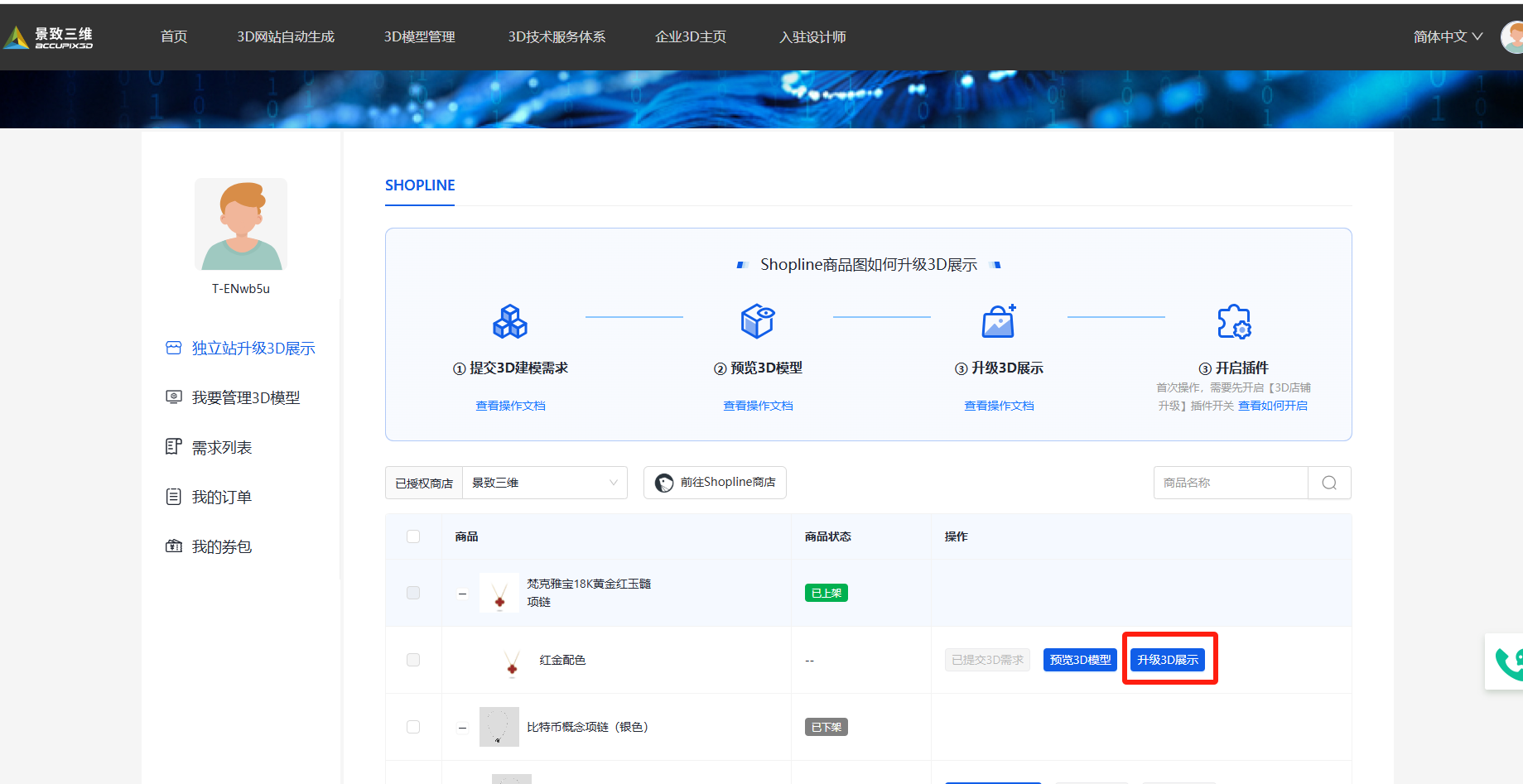1523x784 pixels.
Task: Click the 查看如何开启 link
Action: coord(1273,406)
